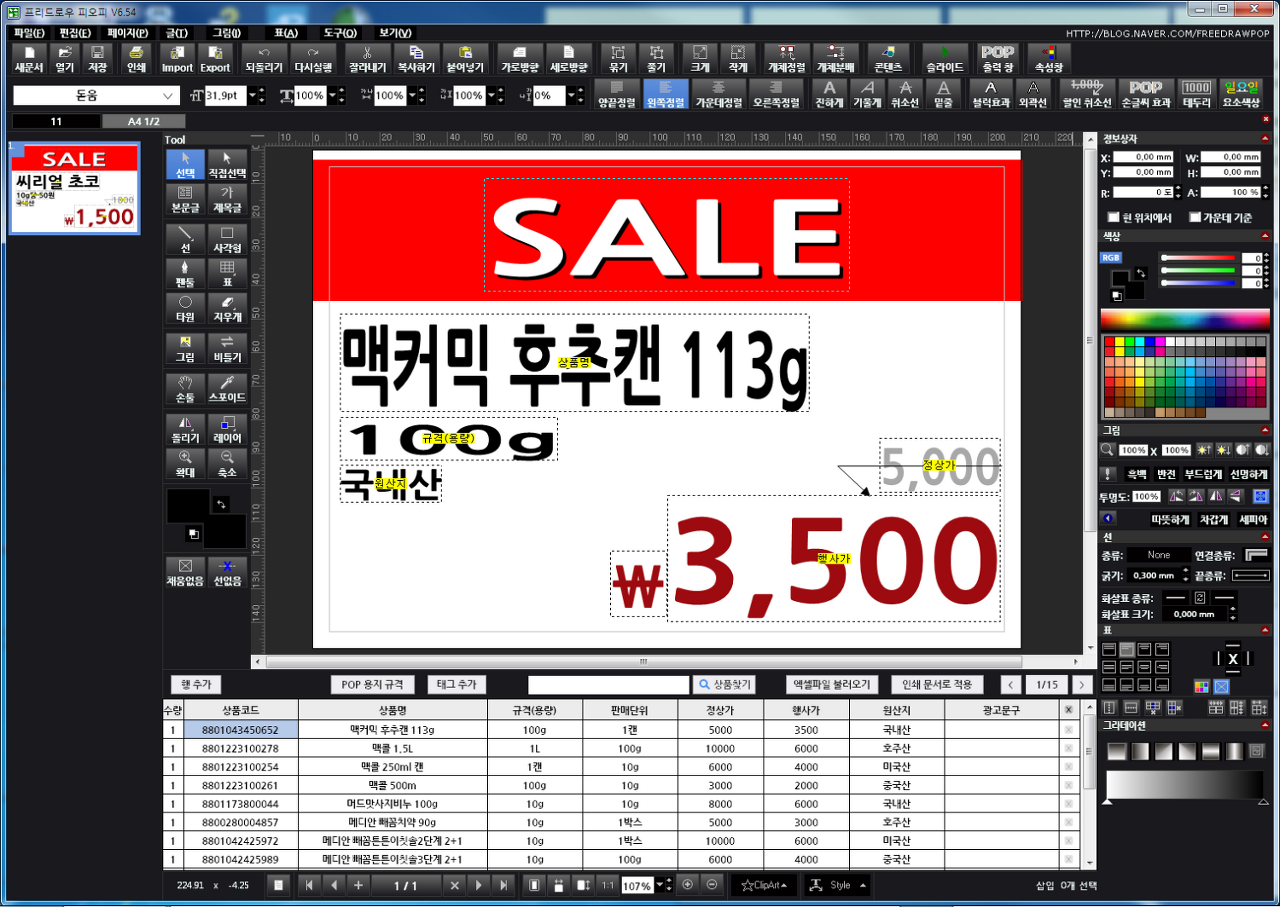Click the 상품찾기 search button
The image size is (1280, 907).
[x=724, y=685]
